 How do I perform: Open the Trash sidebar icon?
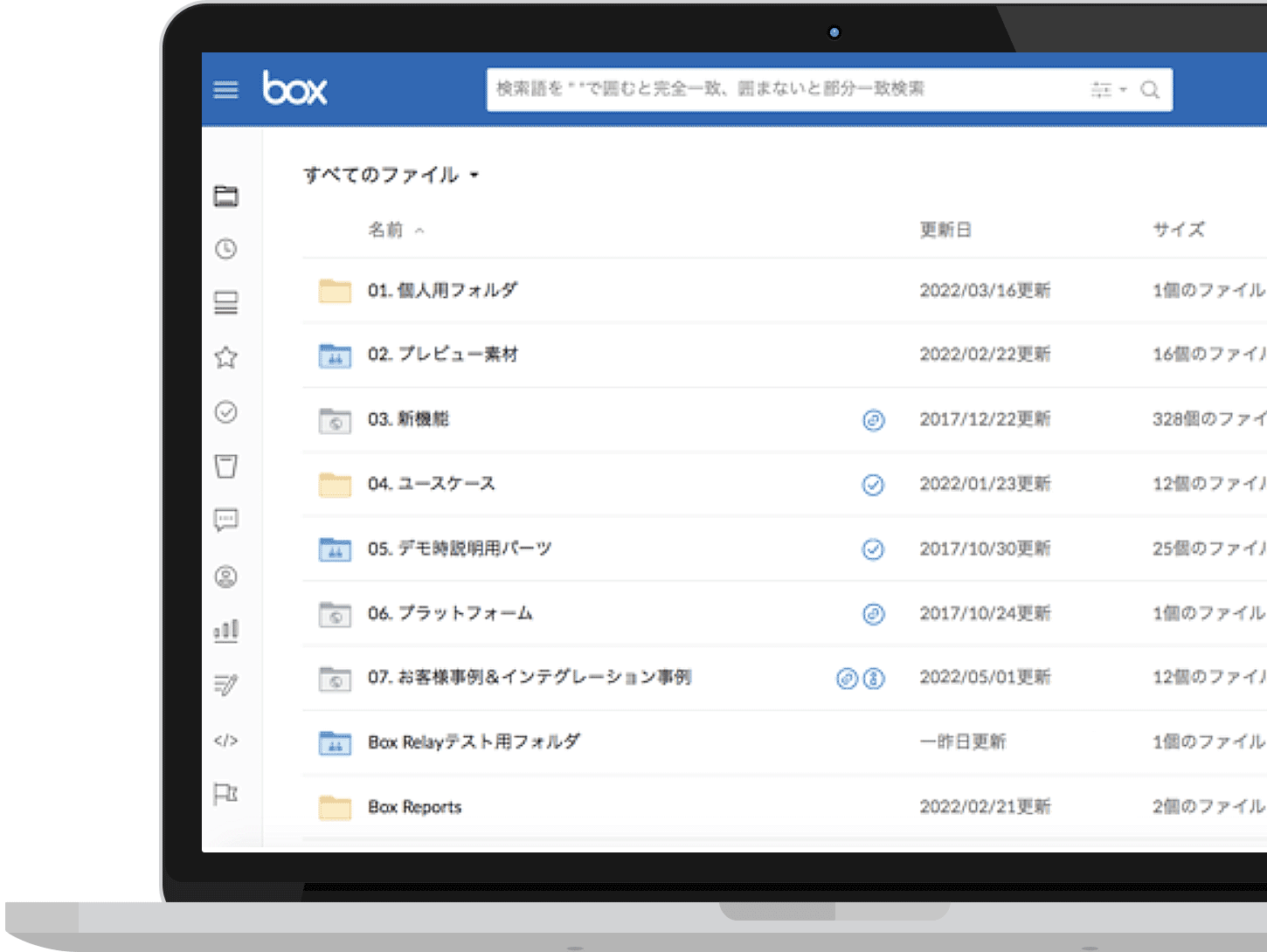coord(225,467)
